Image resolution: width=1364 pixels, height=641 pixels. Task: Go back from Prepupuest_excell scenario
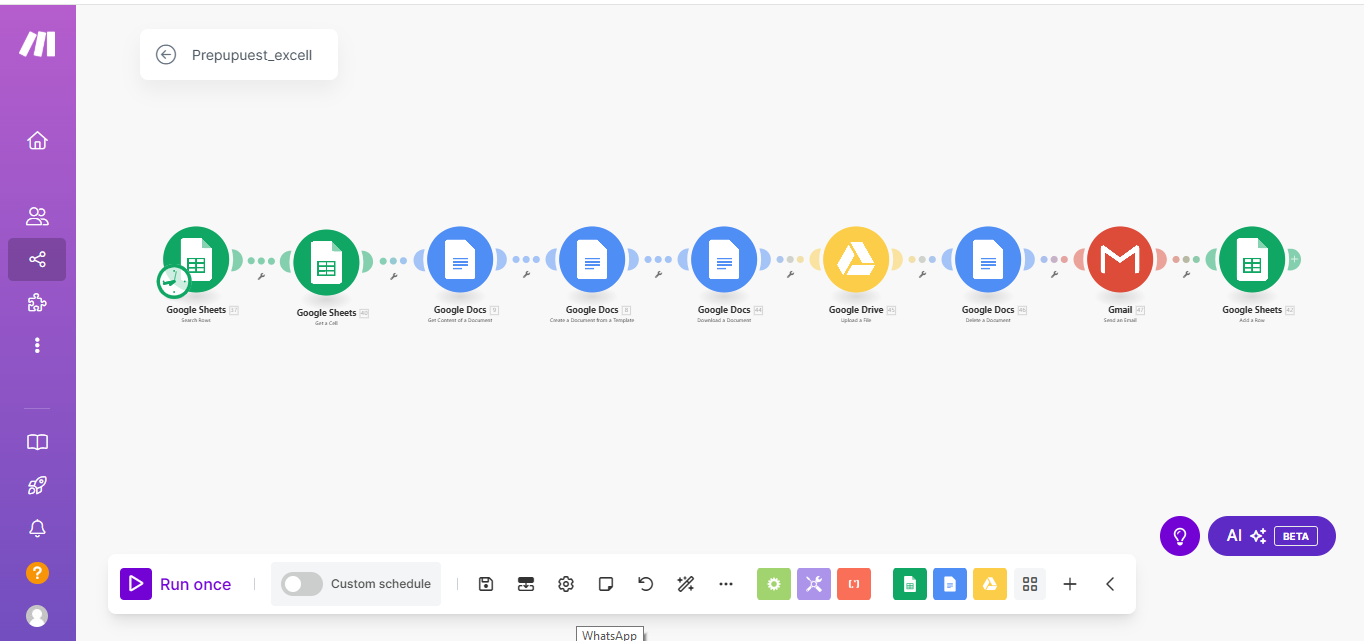(x=165, y=55)
